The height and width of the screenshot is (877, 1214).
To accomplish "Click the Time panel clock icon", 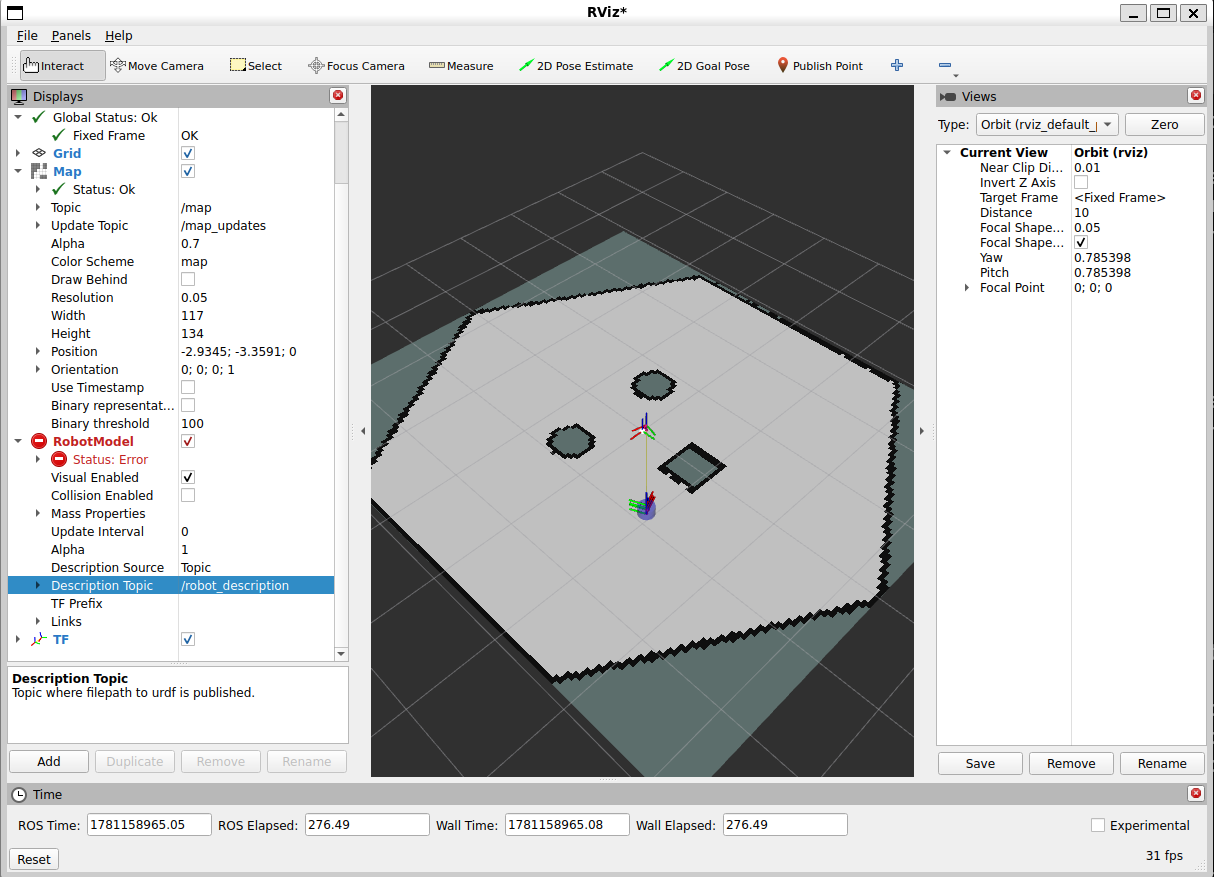I will pos(19,794).
